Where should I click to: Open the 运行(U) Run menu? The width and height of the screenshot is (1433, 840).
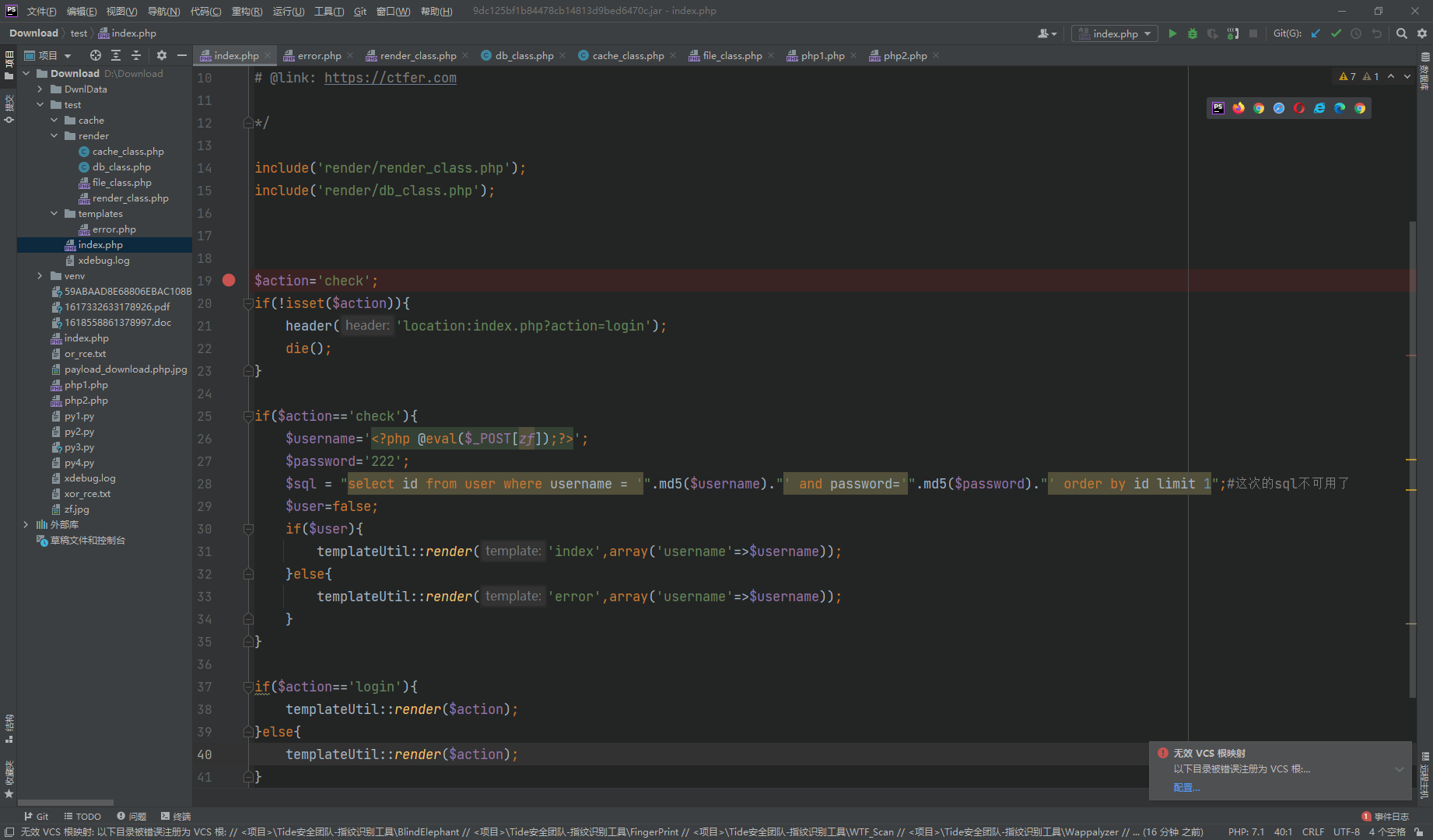(x=289, y=11)
